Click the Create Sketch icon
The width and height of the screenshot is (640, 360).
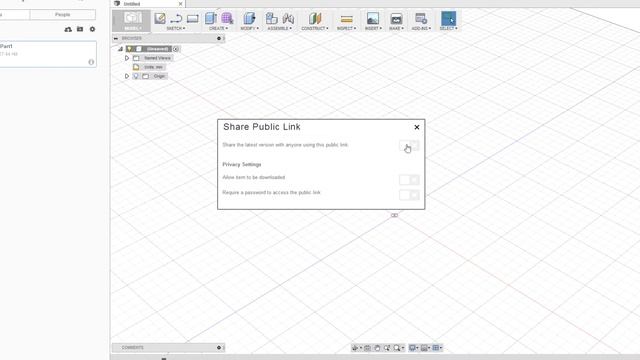point(160,18)
